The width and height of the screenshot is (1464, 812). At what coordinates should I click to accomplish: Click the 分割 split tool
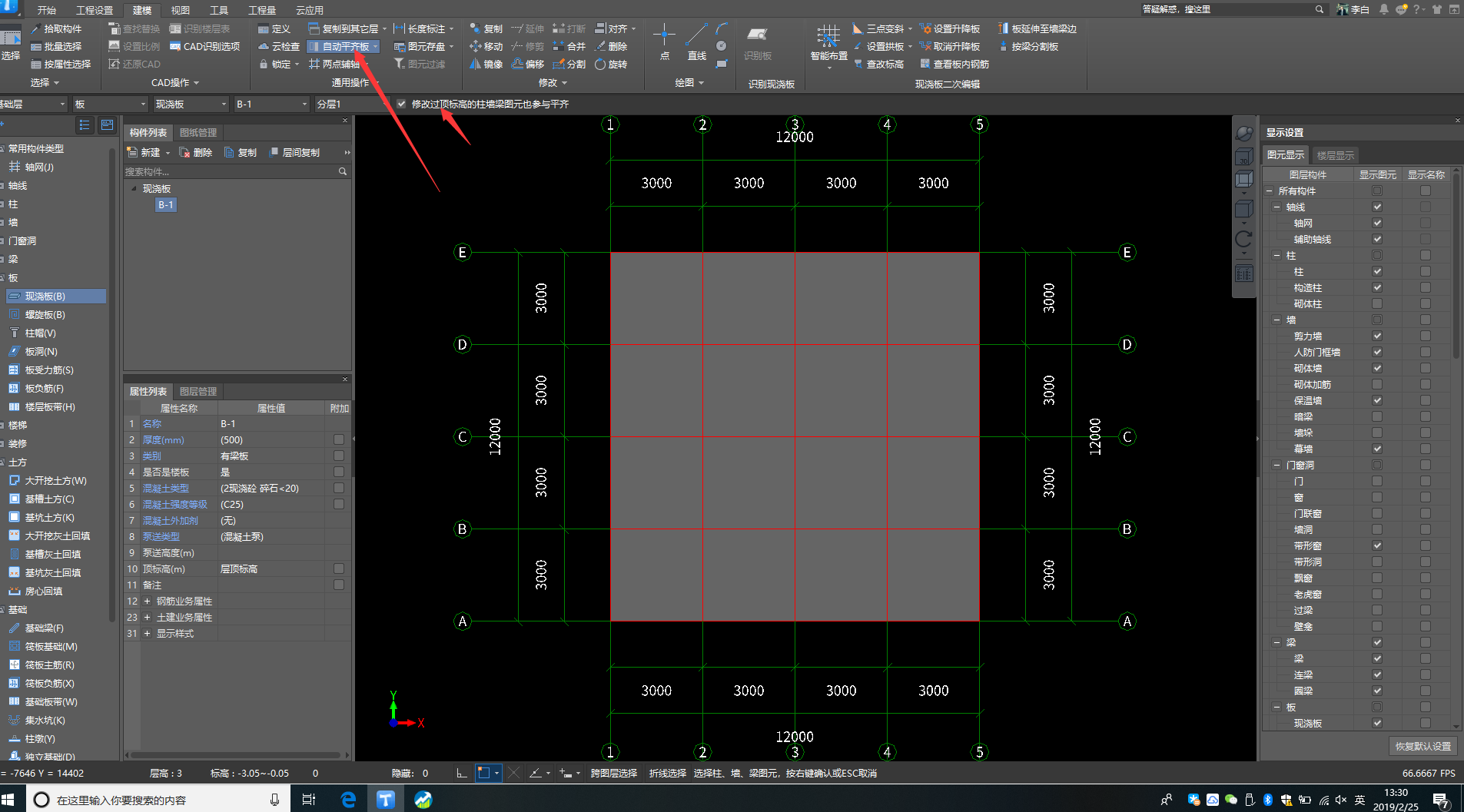[x=569, y=64]
